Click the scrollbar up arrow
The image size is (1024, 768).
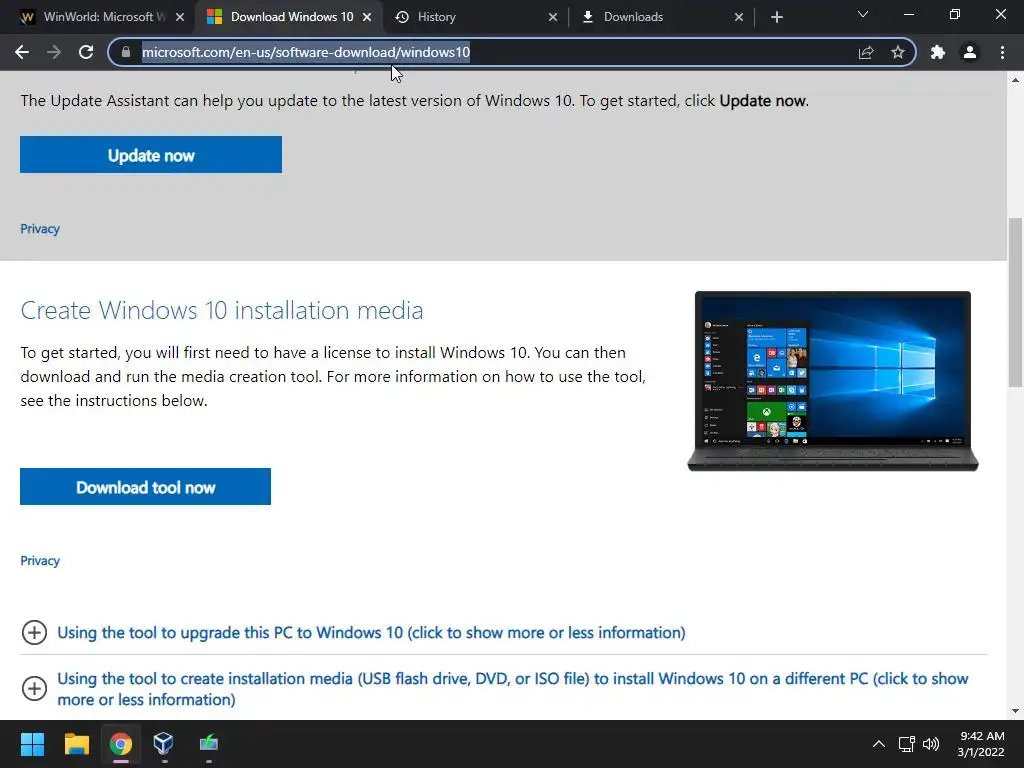click(x=1015, y=80)
